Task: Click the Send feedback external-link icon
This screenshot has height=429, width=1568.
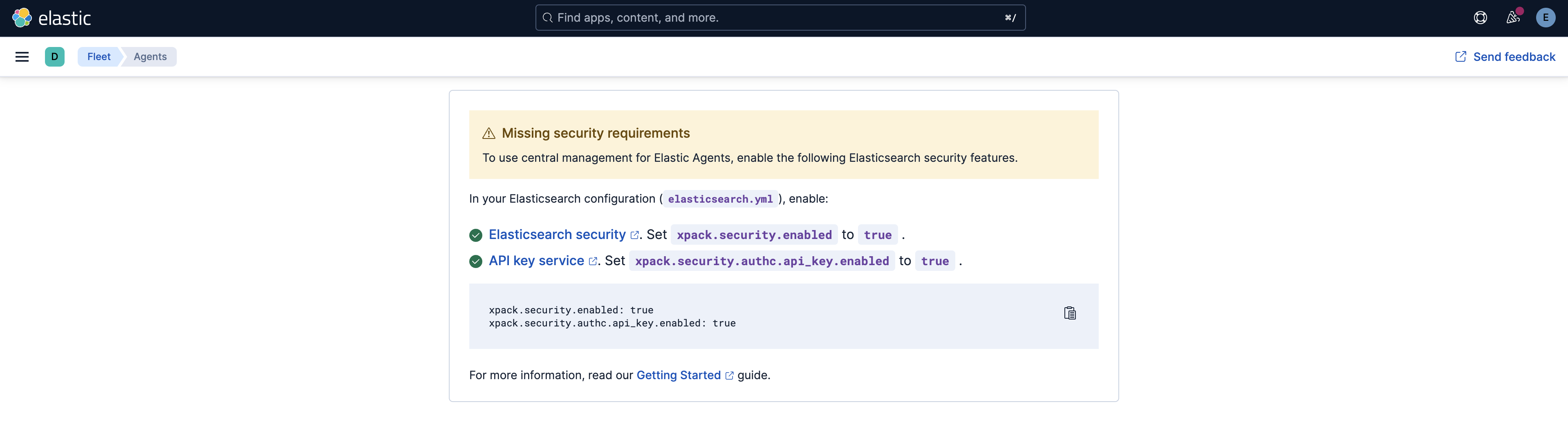Action: click(1460, 57)
